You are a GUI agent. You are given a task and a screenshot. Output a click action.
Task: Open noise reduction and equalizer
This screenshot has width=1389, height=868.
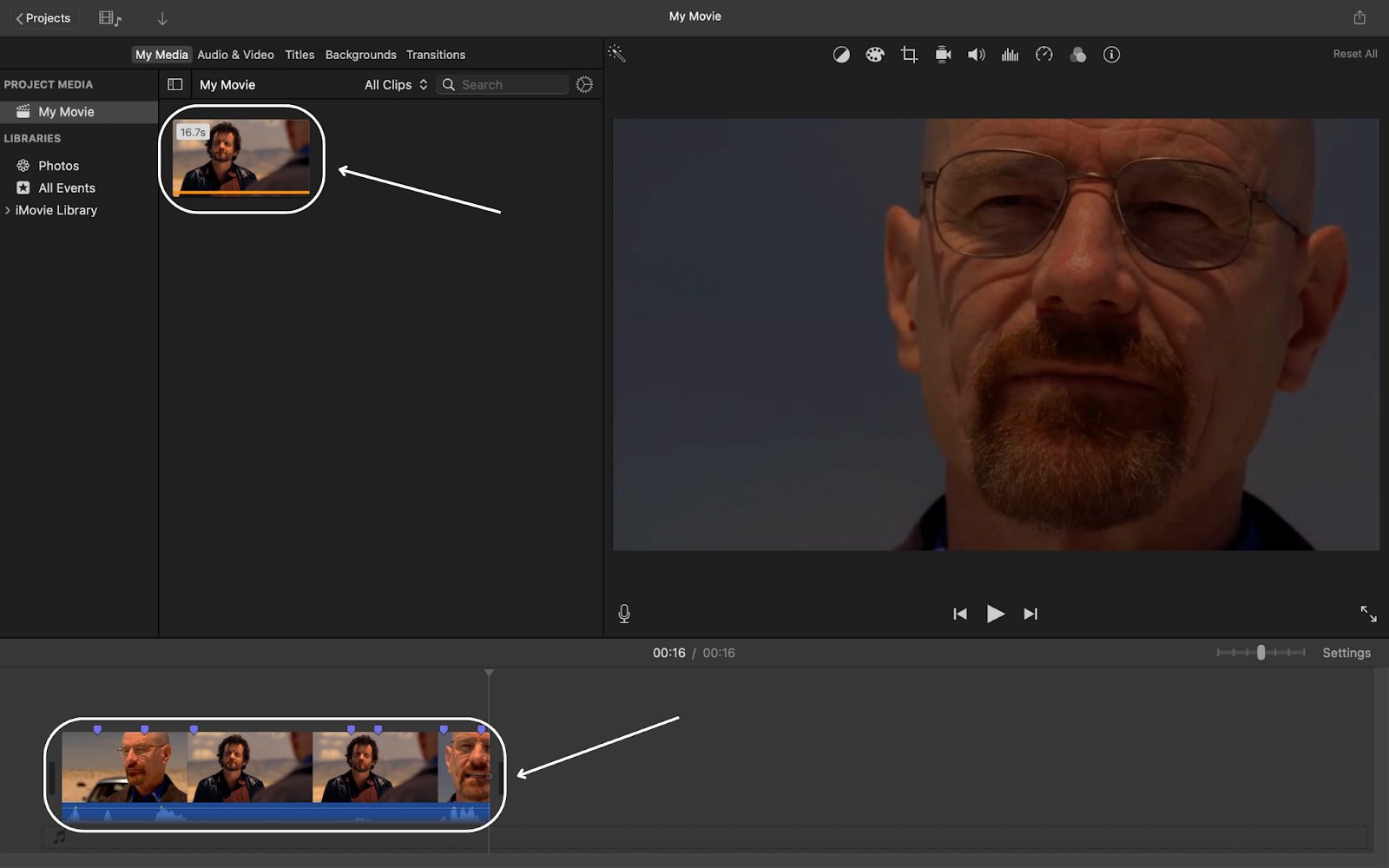click(1010, 55)
